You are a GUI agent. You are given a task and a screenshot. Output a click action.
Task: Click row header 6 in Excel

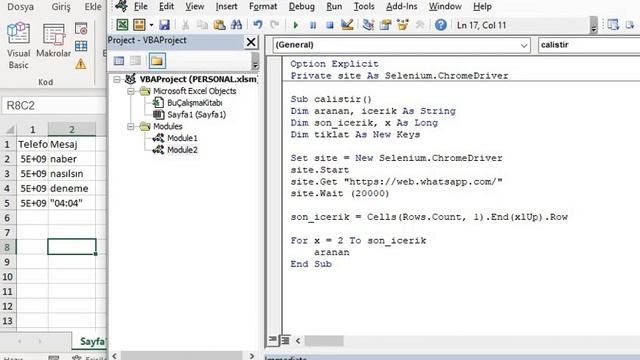(8, 218)
